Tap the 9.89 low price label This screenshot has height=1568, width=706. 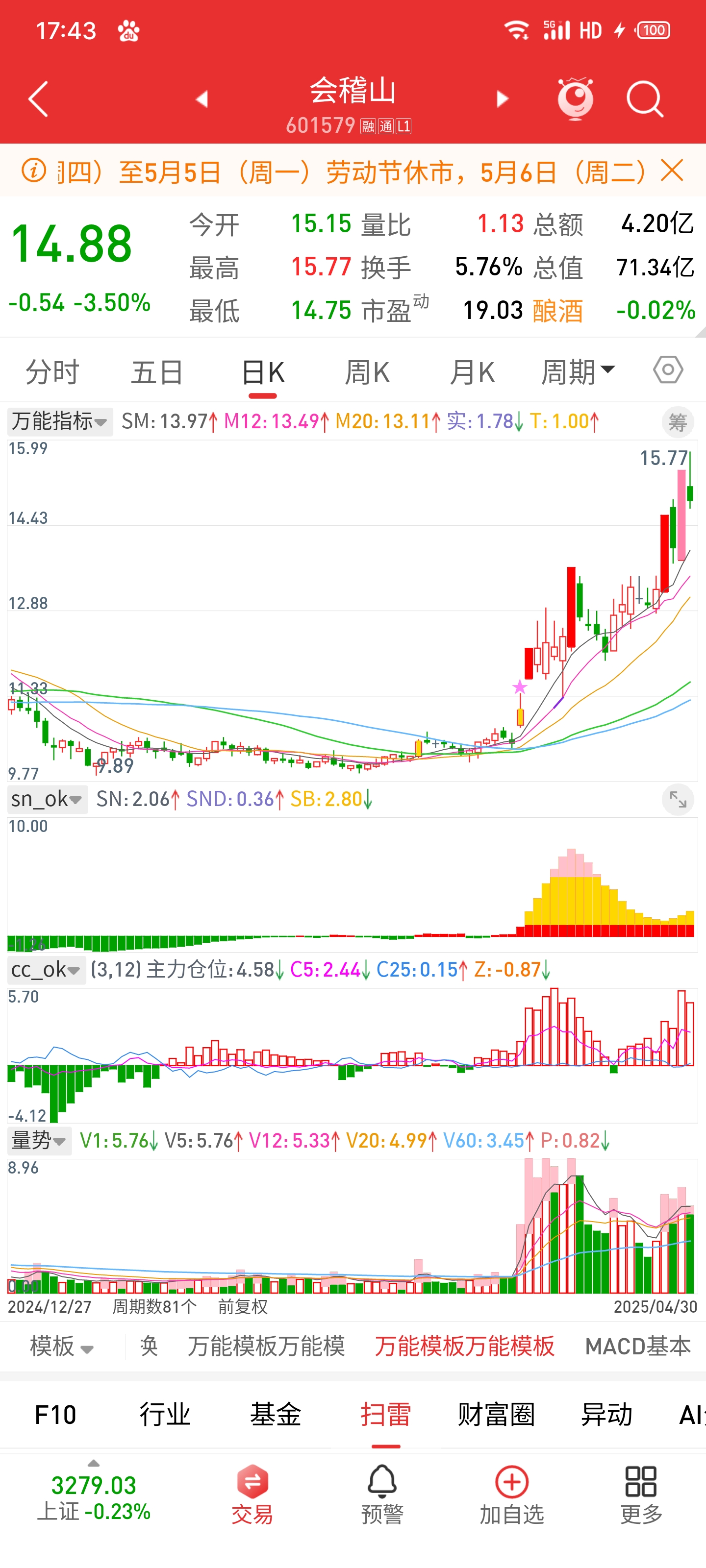coord(115,766)
